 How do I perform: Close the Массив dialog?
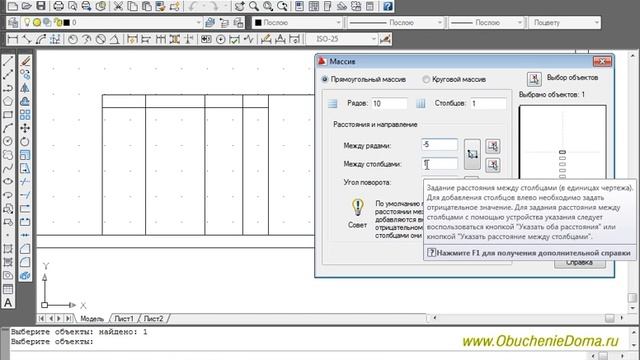pos(602,61)
